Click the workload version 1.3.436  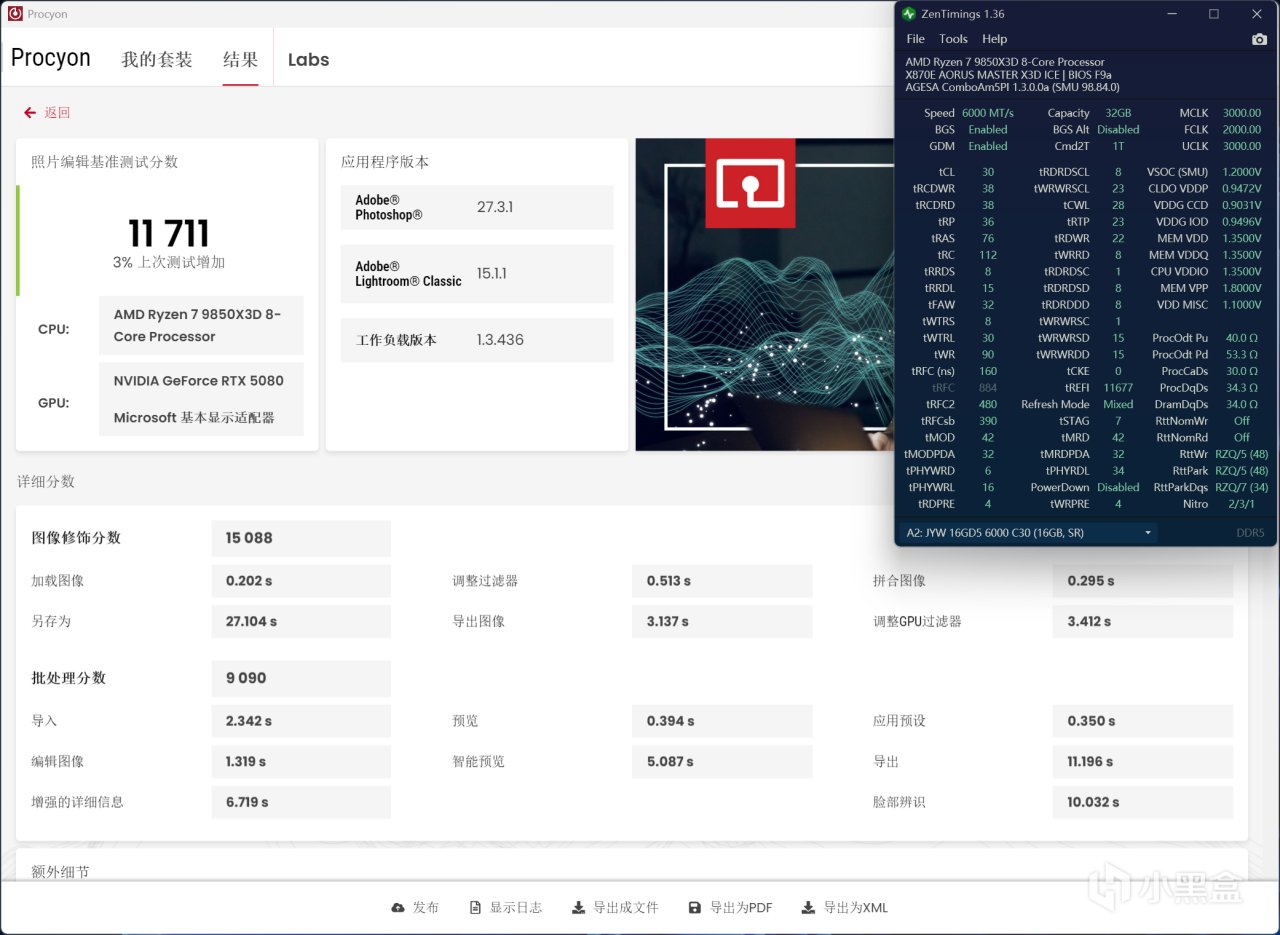coord(500,340)
